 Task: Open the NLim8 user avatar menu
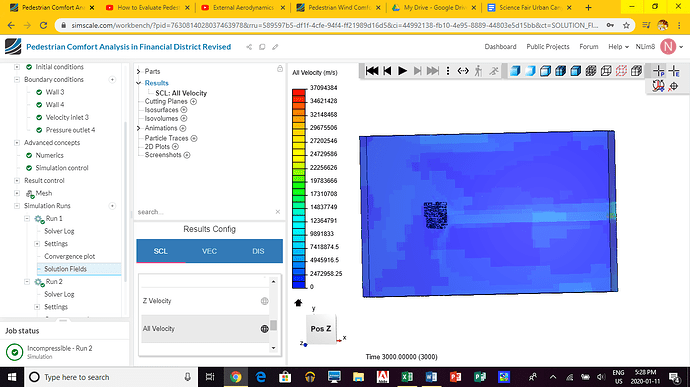tap(668, 47)
